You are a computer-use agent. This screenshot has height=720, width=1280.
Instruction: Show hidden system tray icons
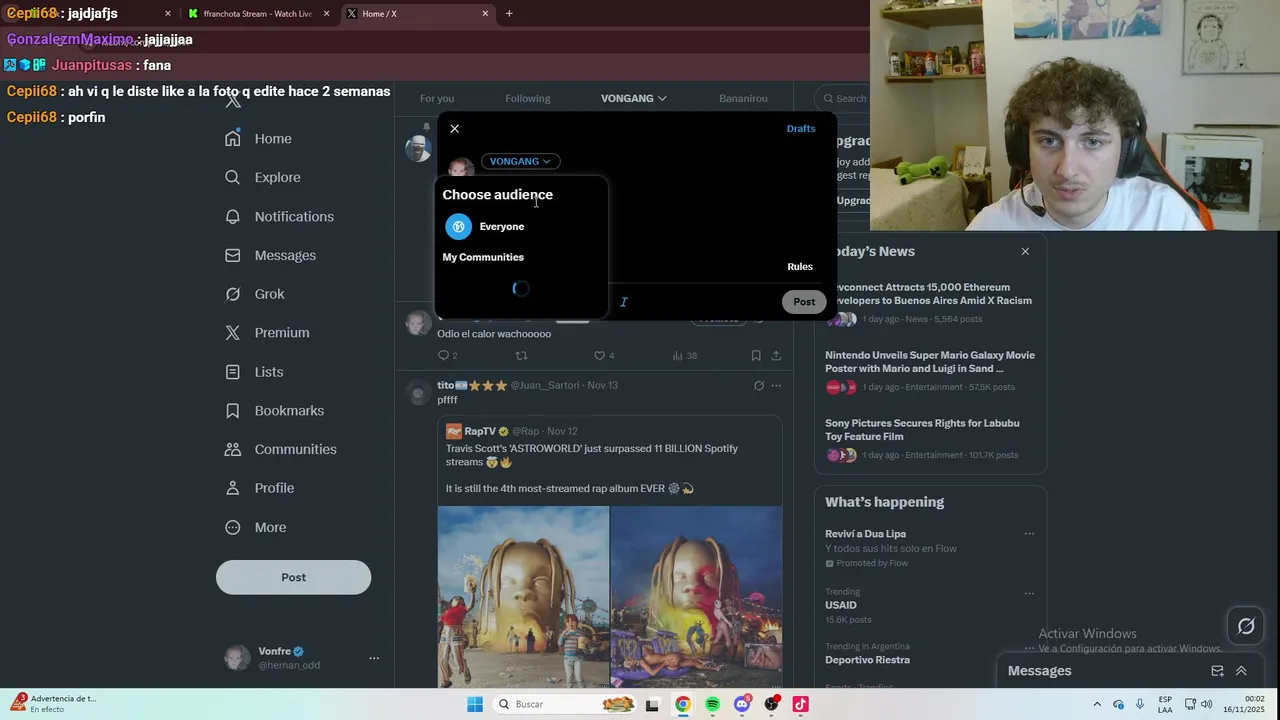(1097, 704)
